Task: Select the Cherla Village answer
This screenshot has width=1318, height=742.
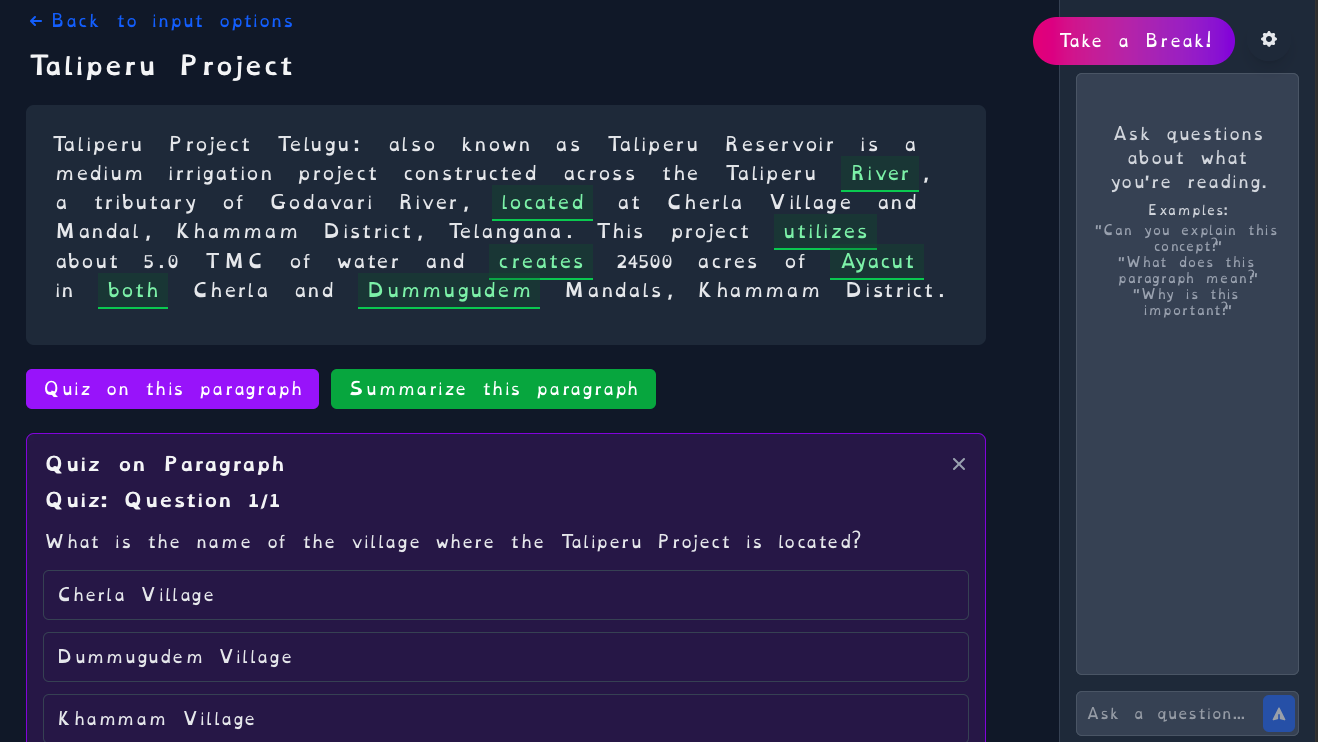Action: click(x=505, y=595)
